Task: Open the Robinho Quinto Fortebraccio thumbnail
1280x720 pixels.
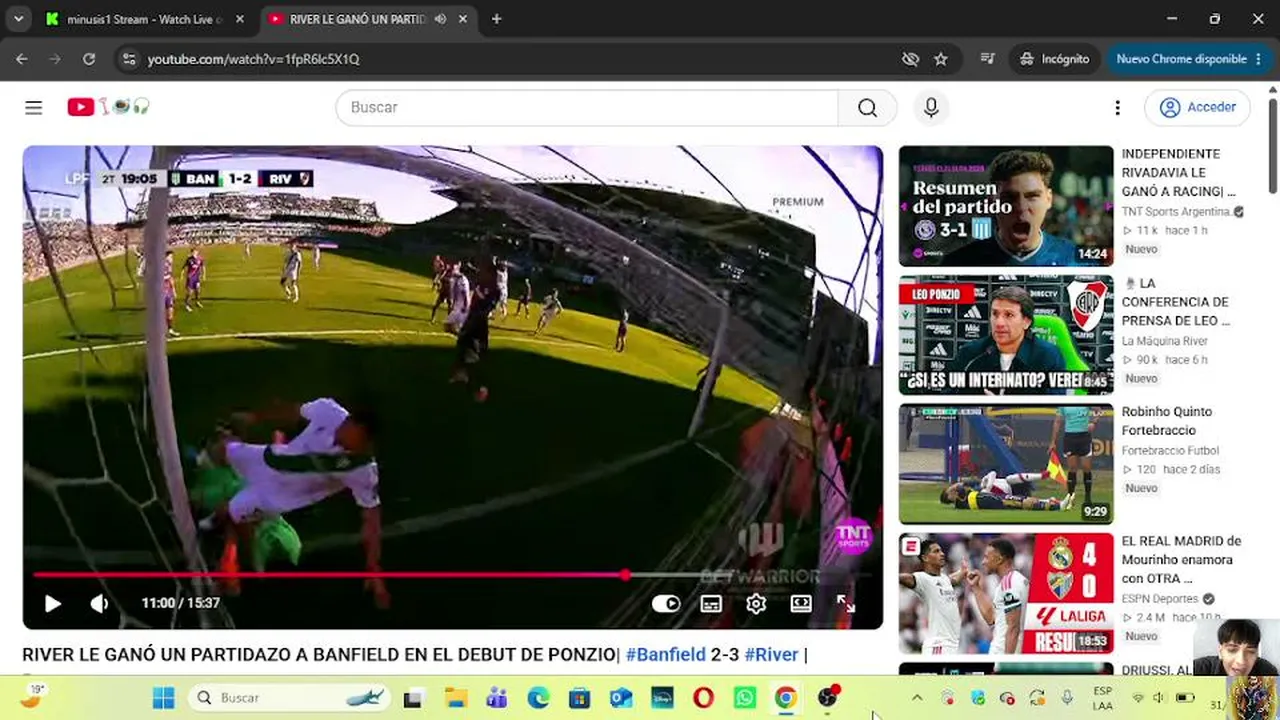Action: 1006,464
